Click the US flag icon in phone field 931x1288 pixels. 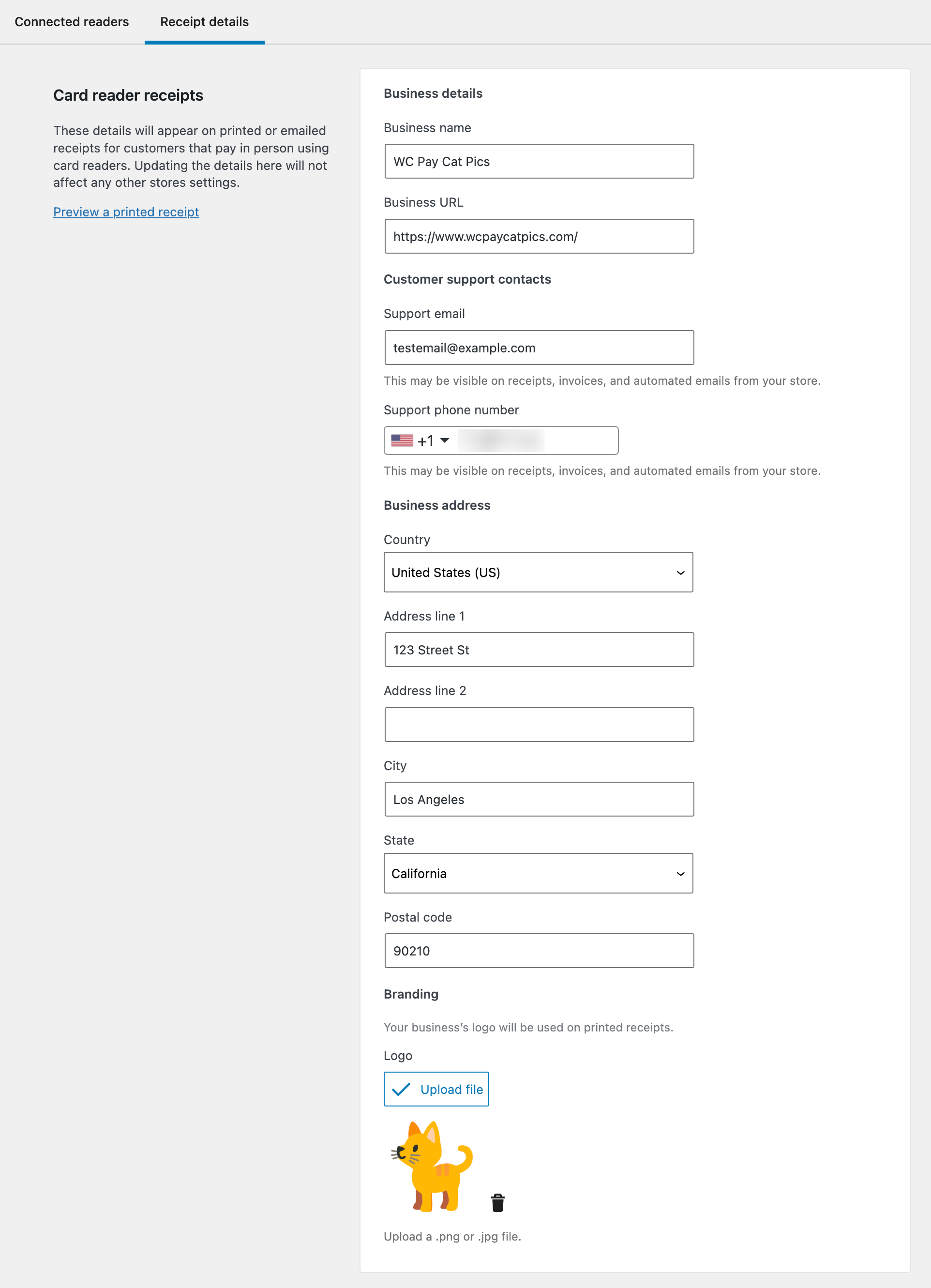coord(402,440)
